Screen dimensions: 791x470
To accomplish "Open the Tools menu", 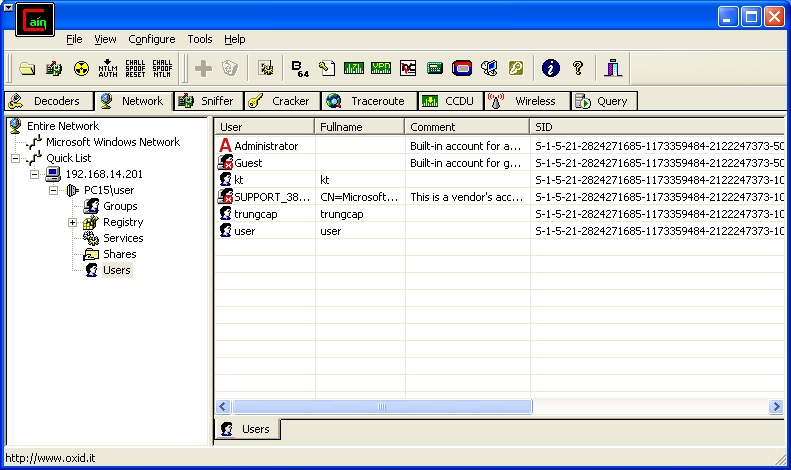I will pos(200,39).
